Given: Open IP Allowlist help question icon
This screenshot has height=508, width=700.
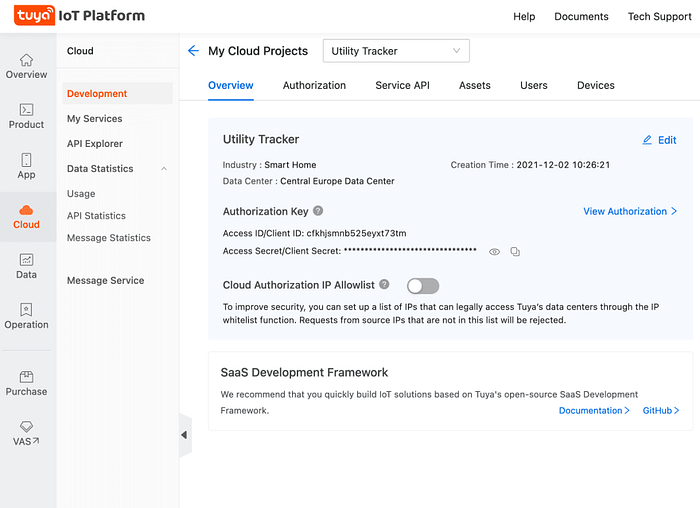Looking at the screenshot, I should [384, 284].
